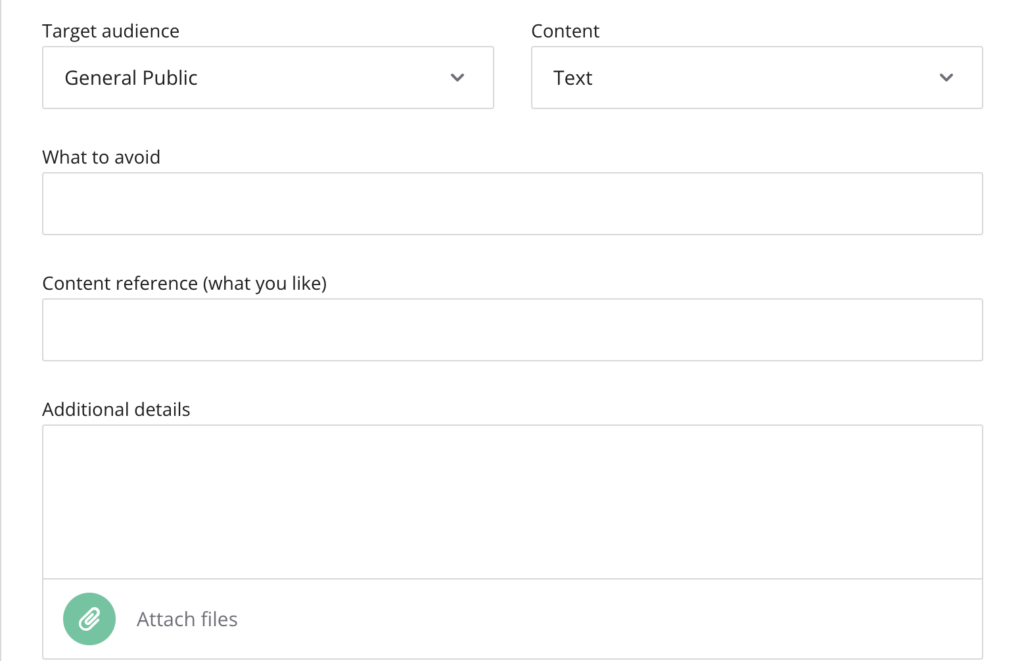This screenshot has height=661, width=1024.
Task: Expand the Target audience chevron arrow
Action: (x=457, y=78)
